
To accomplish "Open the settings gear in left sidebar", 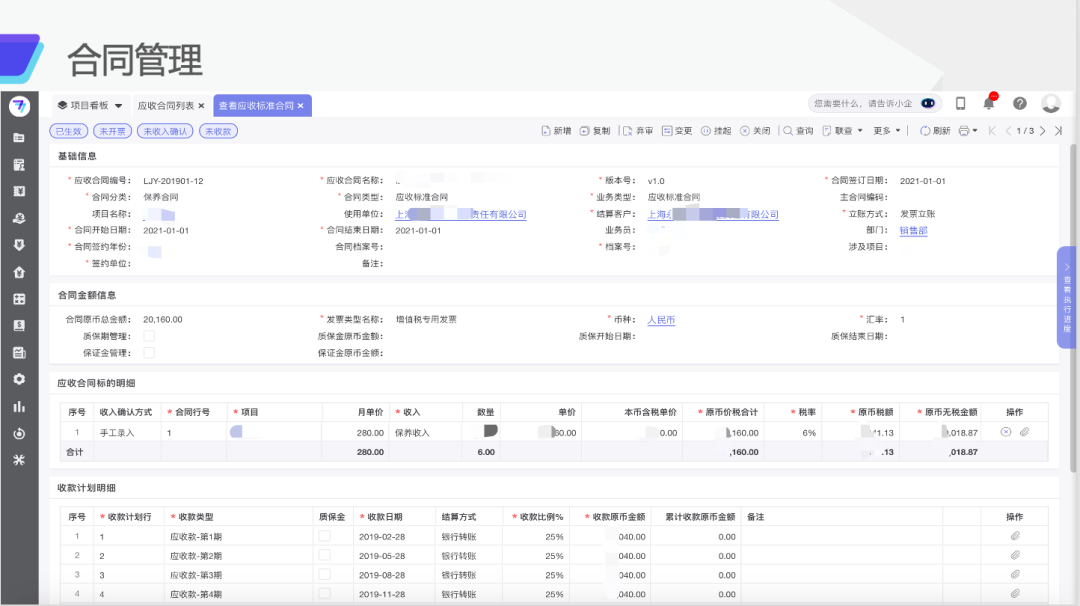I will [x=19, y=379].
